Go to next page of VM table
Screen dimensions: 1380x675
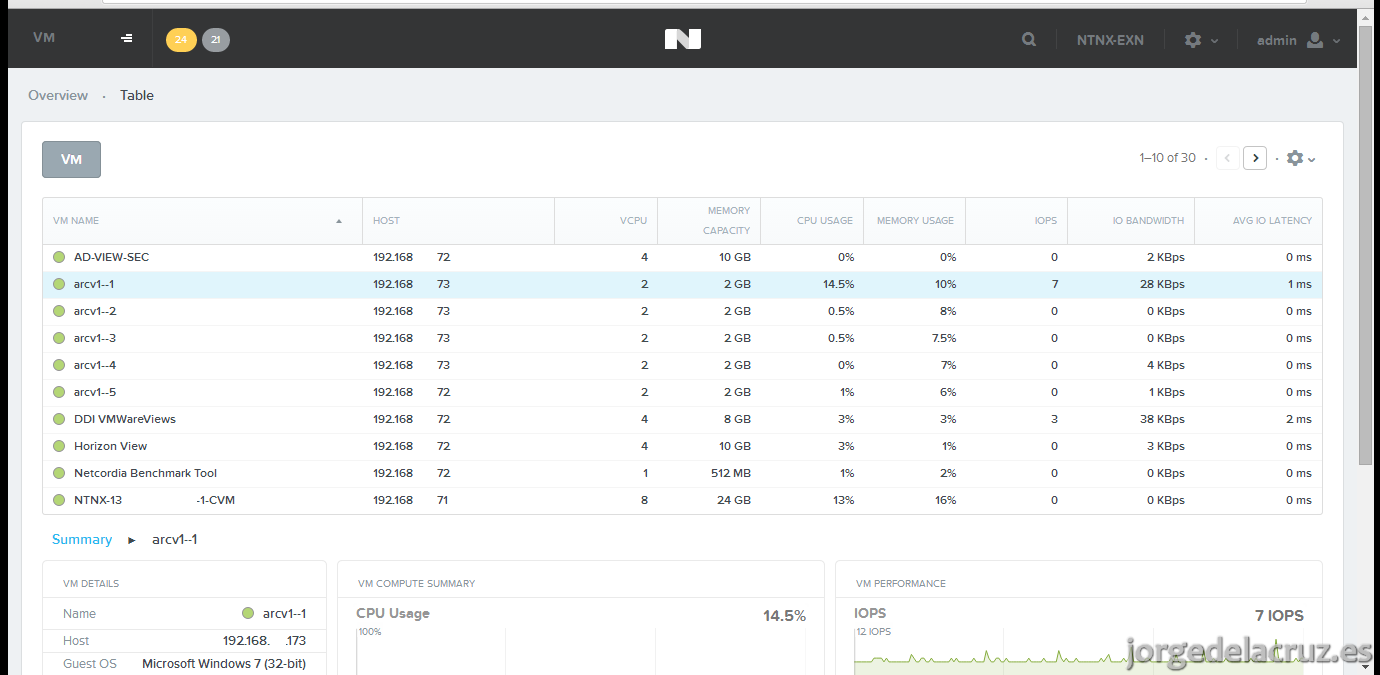[x=1255, y=158]
